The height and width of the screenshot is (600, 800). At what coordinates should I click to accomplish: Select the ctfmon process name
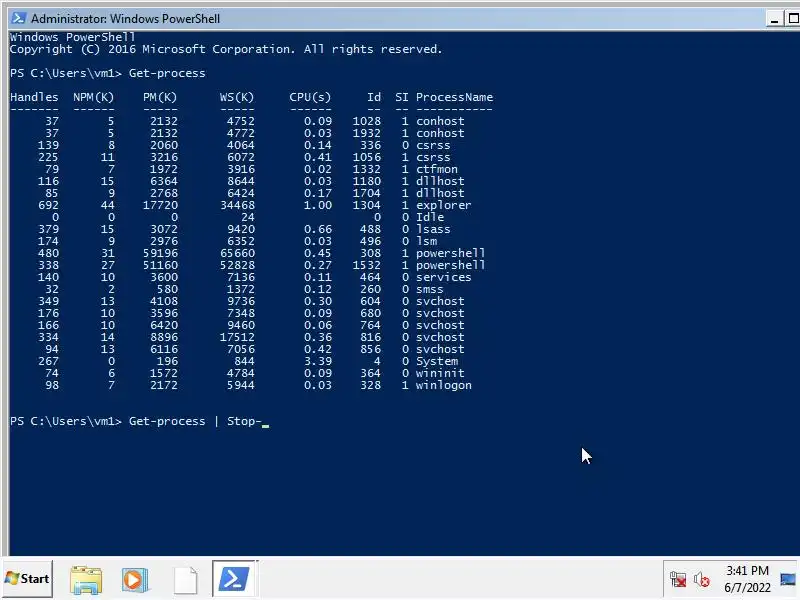(x=437, y=169)
